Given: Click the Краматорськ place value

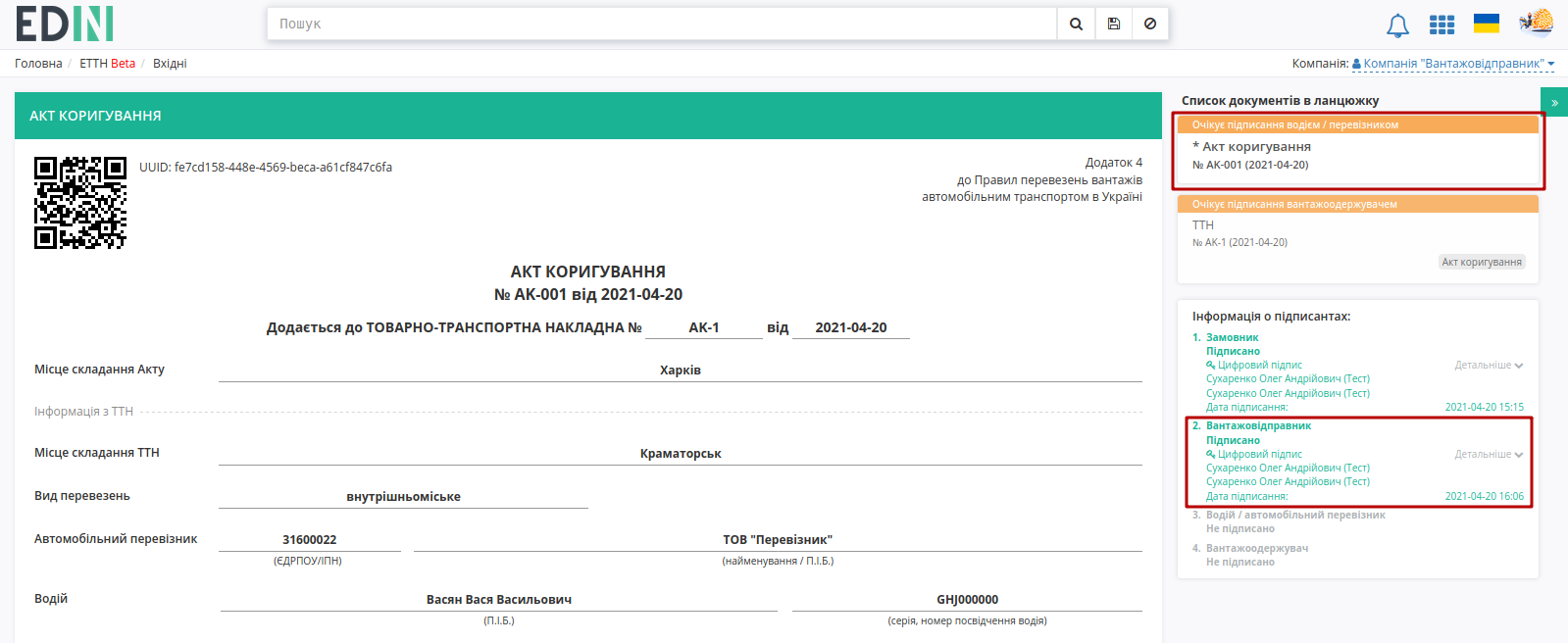Looking at the screenshot, I should [681, 454].
